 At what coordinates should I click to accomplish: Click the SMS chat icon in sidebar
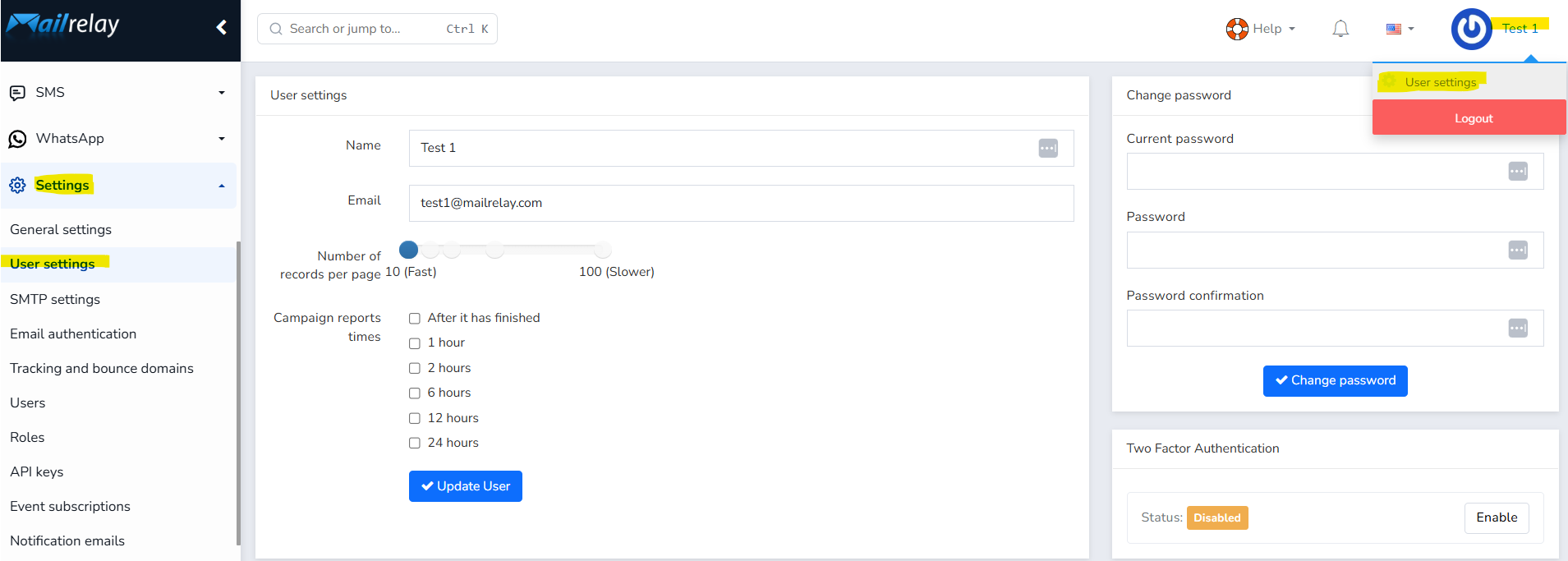click(x=17, y=93)
